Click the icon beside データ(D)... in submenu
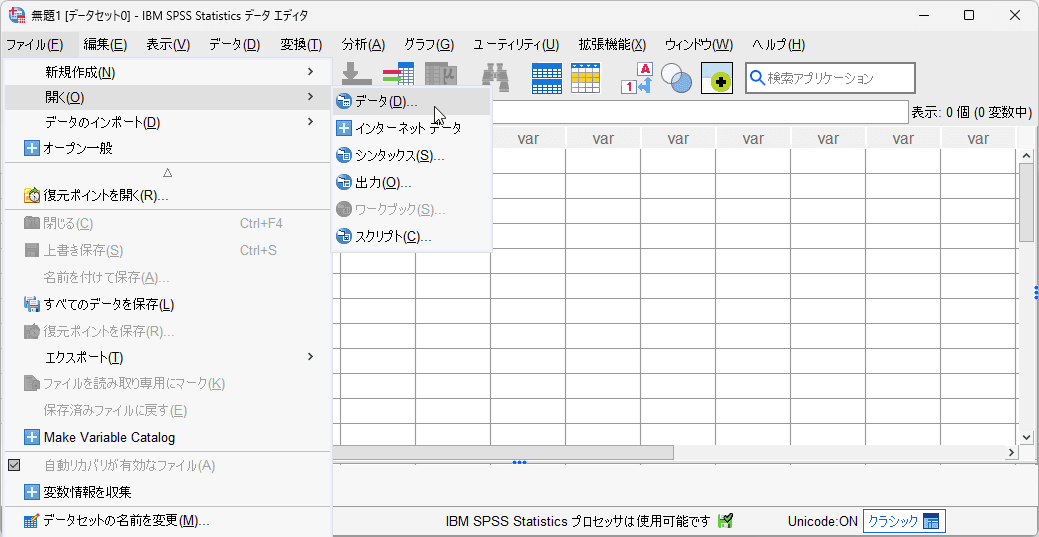The height and width of the screenshot is (537, 1039). click(x=343, y=101)
